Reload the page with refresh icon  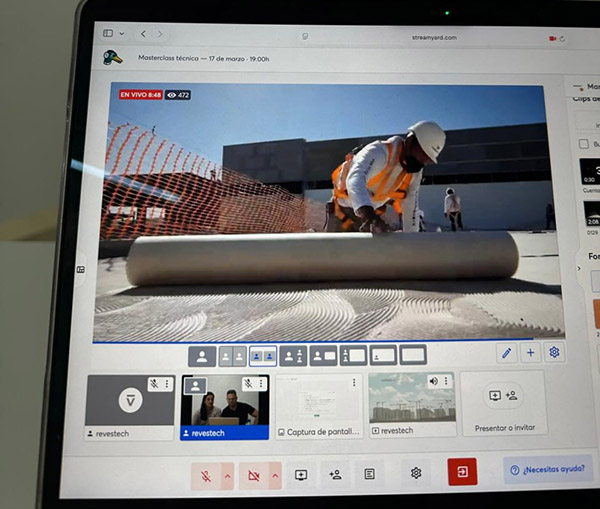coord(562,39)
